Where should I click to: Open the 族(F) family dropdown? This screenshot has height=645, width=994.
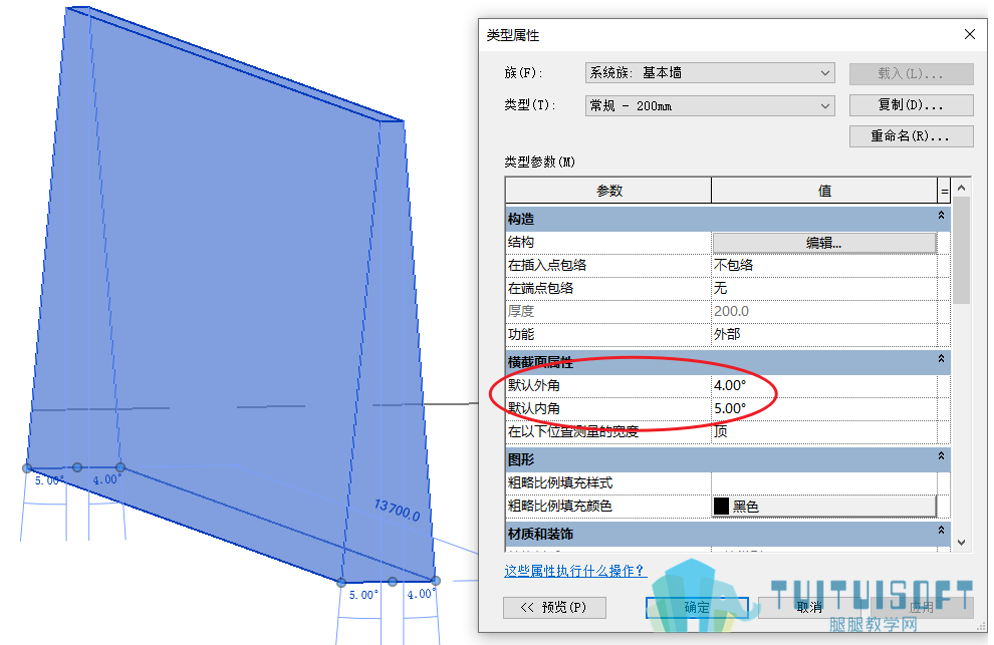click(x=709, y=73)
